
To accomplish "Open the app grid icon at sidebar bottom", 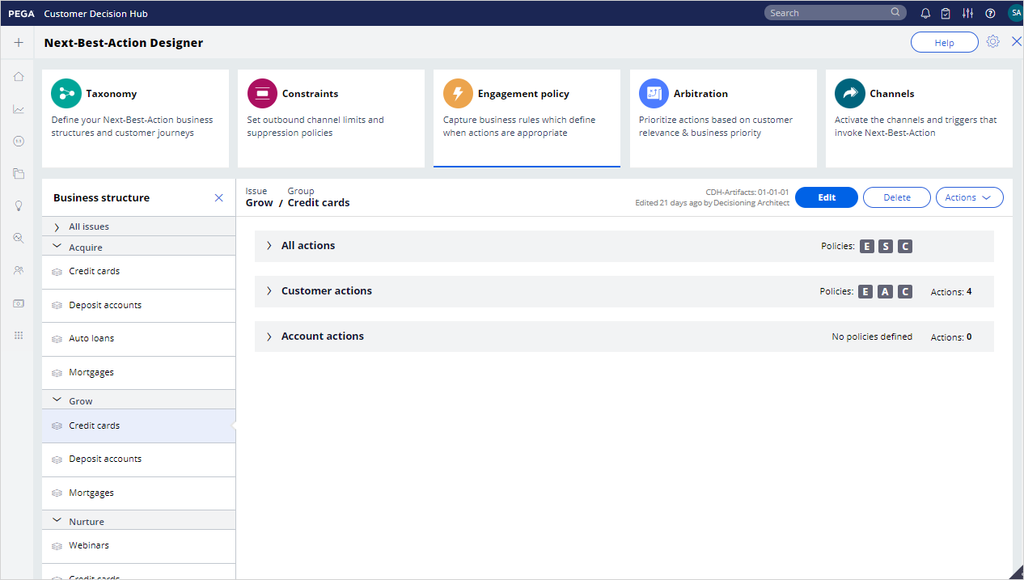I will 18,335.
